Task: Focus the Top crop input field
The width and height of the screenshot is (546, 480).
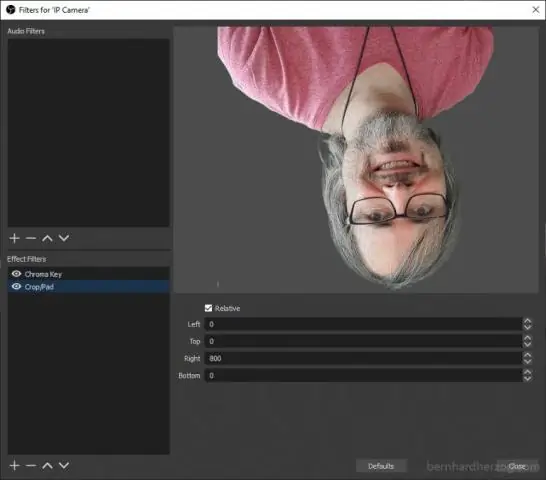Action: (363, 341)
